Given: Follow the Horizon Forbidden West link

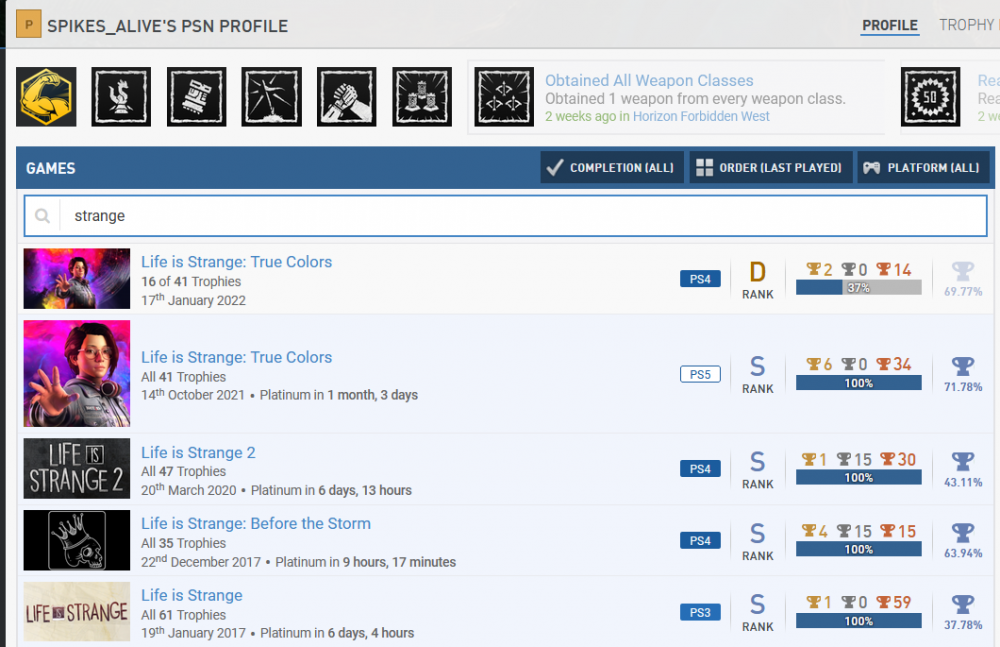Looking at the screenshot, I should coord(701,116).
